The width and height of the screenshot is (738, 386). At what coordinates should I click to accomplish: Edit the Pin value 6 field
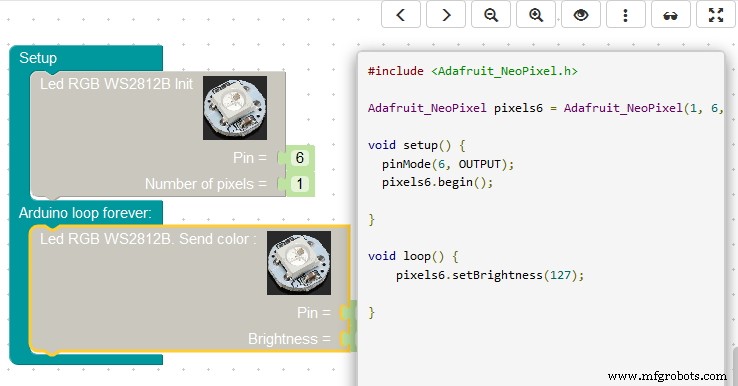click(x=300, y=158)
